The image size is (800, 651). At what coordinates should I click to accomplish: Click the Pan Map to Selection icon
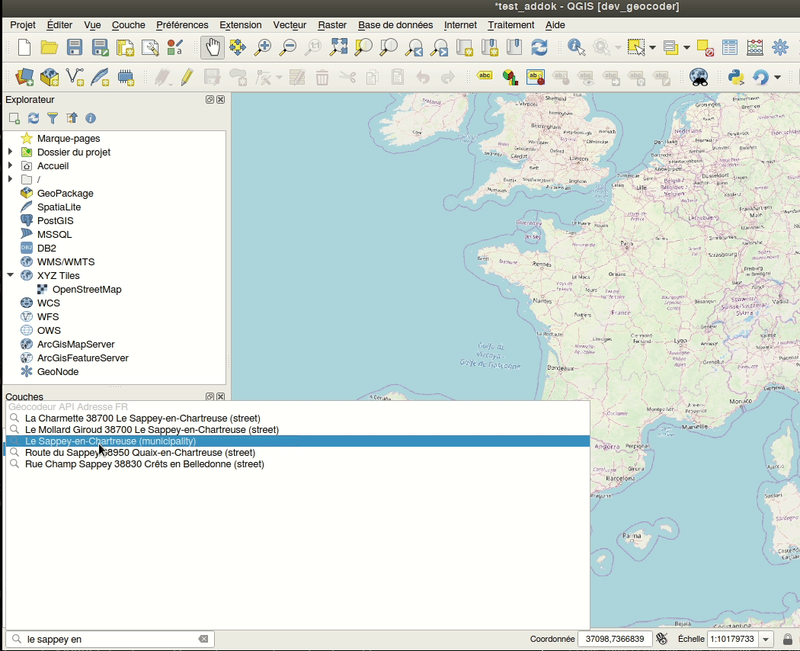click(x=237, y=47)
